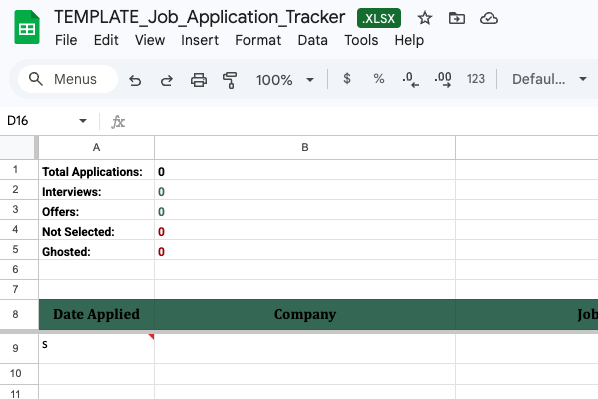598x399 pixels.
Task: Format as currency with dollar icon
Action: [x=347, y=79]
